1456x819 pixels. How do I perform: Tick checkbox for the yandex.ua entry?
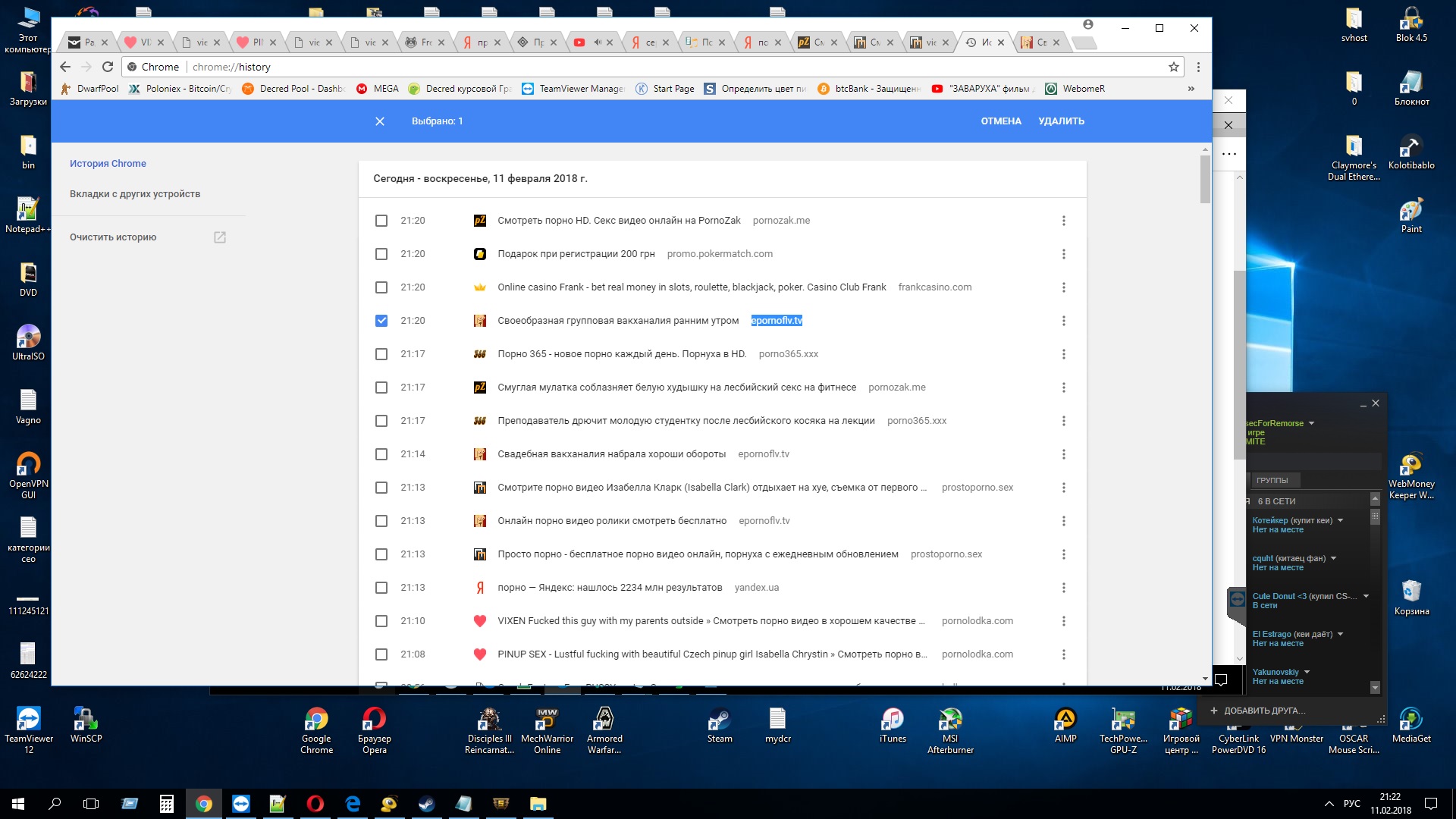[x=381, y=588]
